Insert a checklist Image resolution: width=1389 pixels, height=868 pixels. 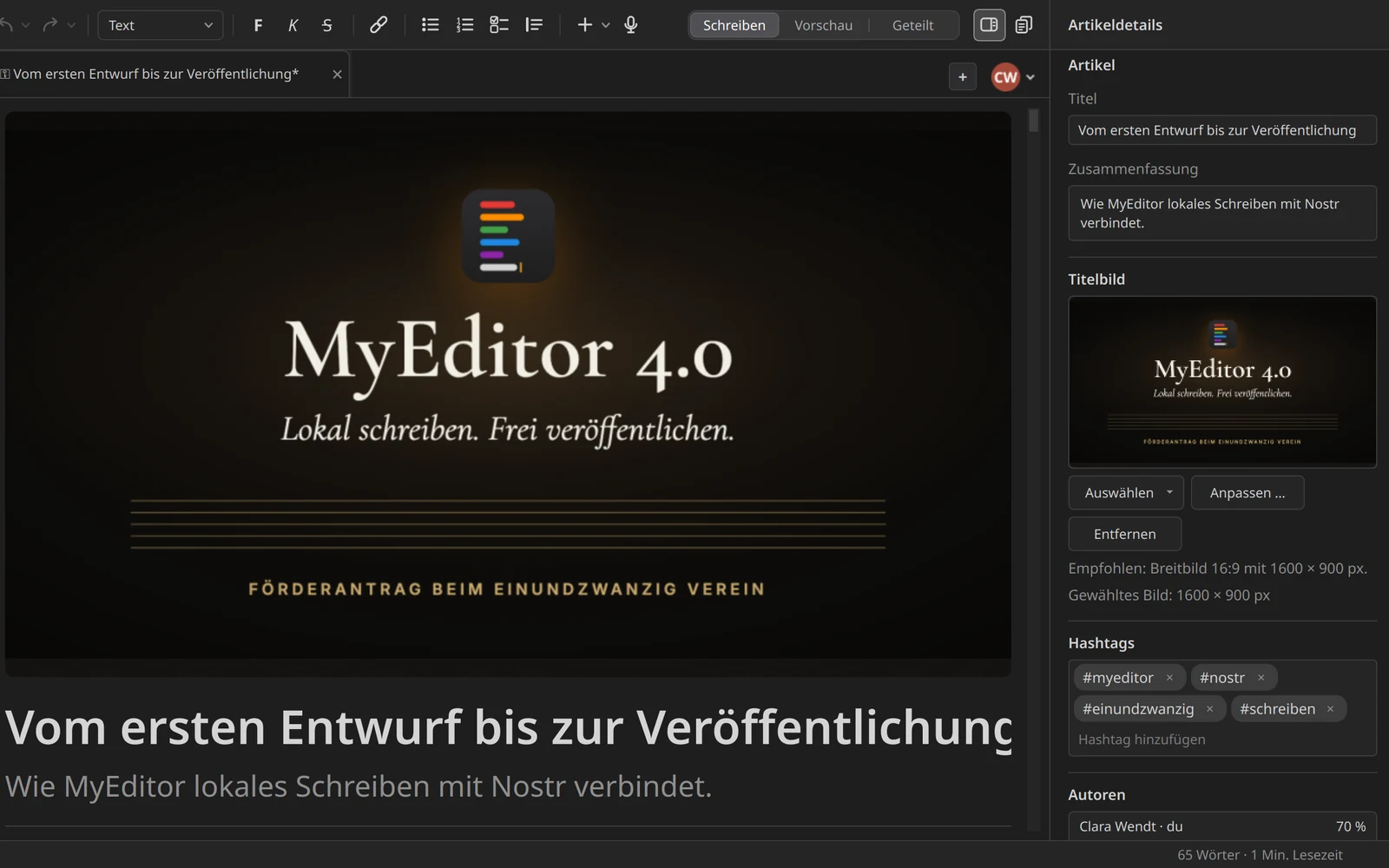(499, 25)
